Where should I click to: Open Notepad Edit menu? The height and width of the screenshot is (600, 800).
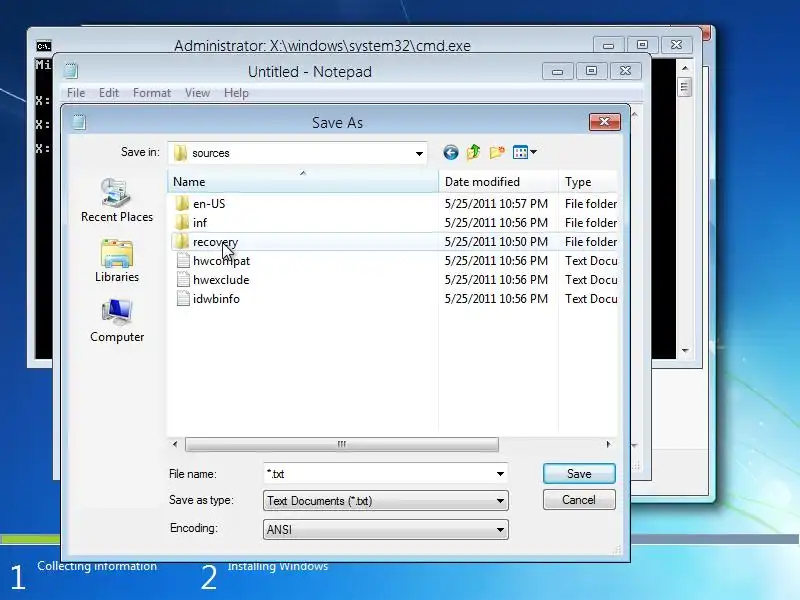pos(109,93)
